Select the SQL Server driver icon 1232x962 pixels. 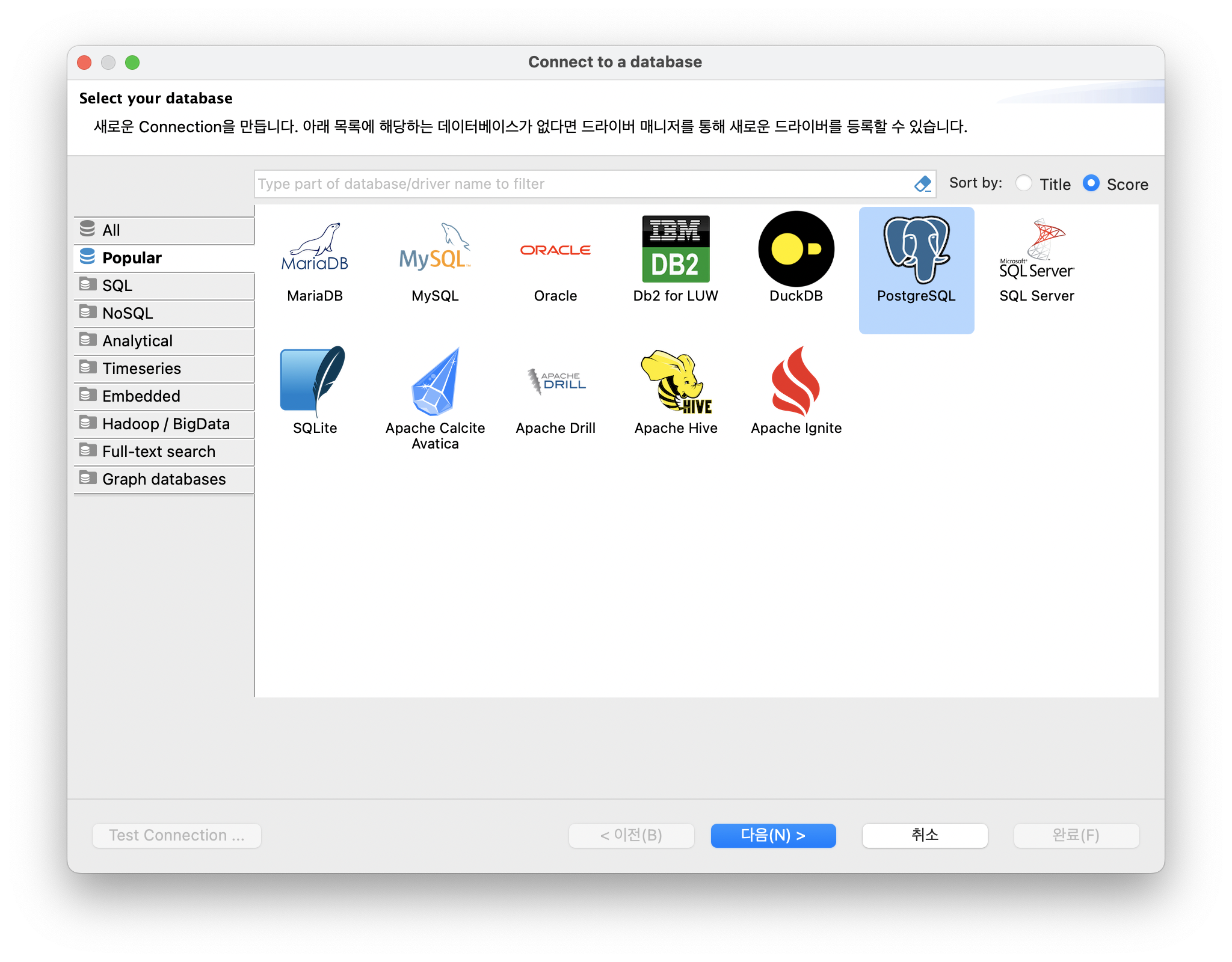[x=1036, y=249]
